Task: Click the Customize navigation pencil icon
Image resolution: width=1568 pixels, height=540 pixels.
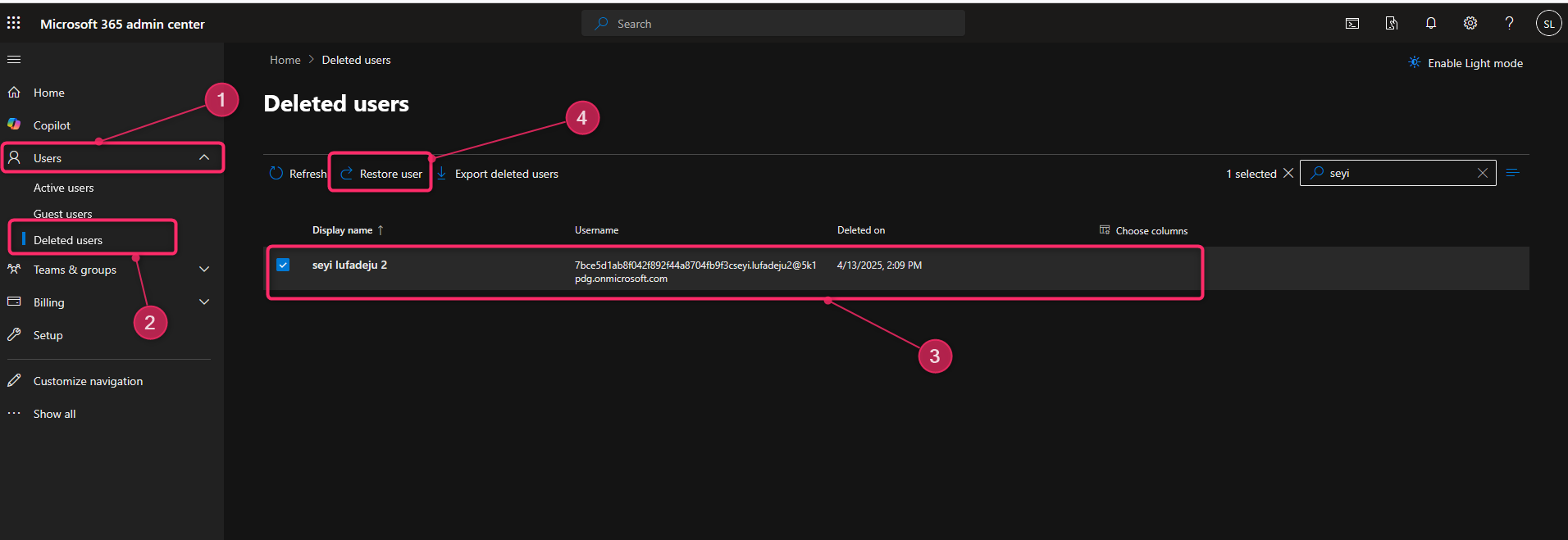Action: click(x=14, y=380)
